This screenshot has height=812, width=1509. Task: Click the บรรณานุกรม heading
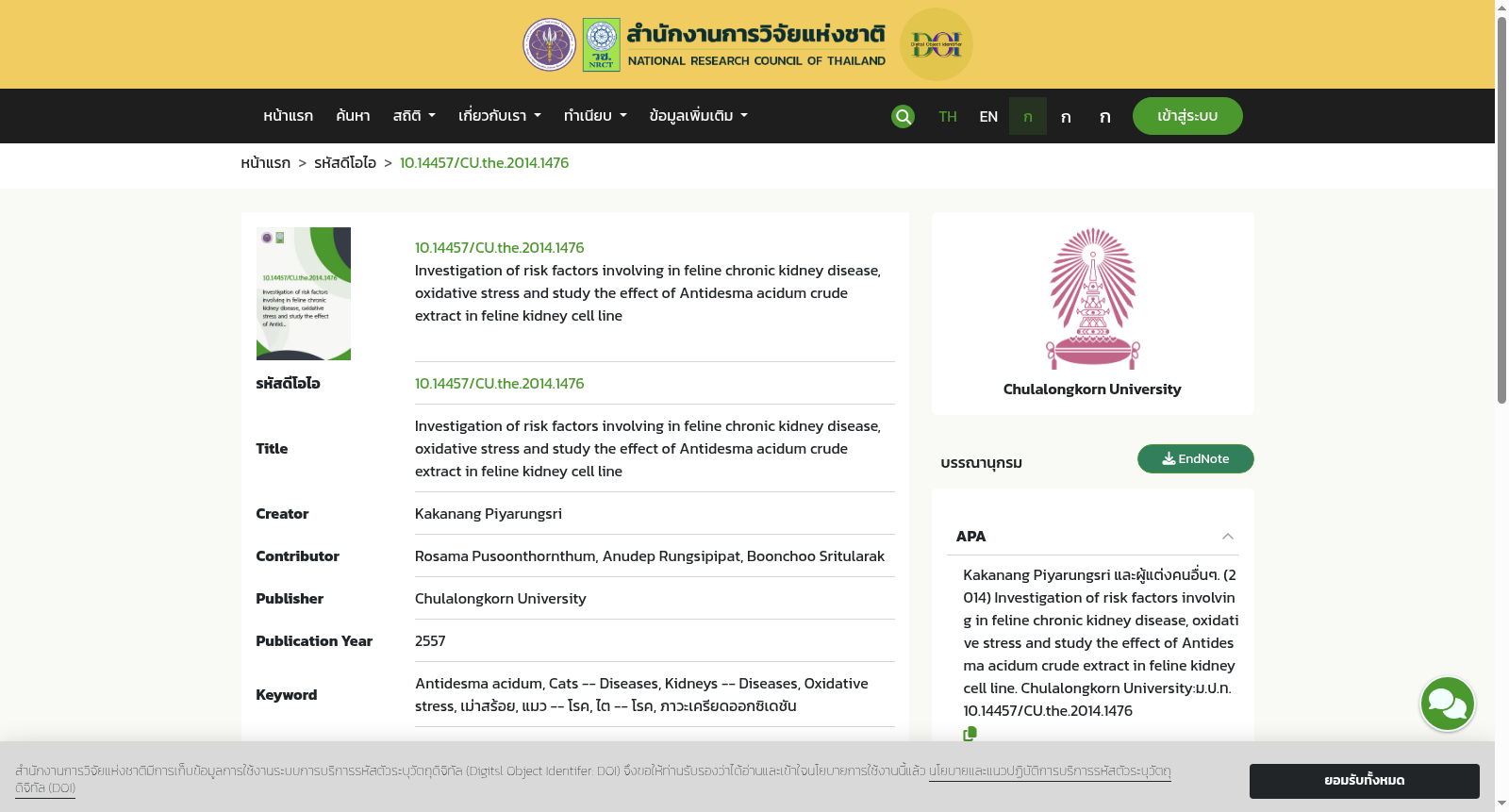[x=981, y=463]
